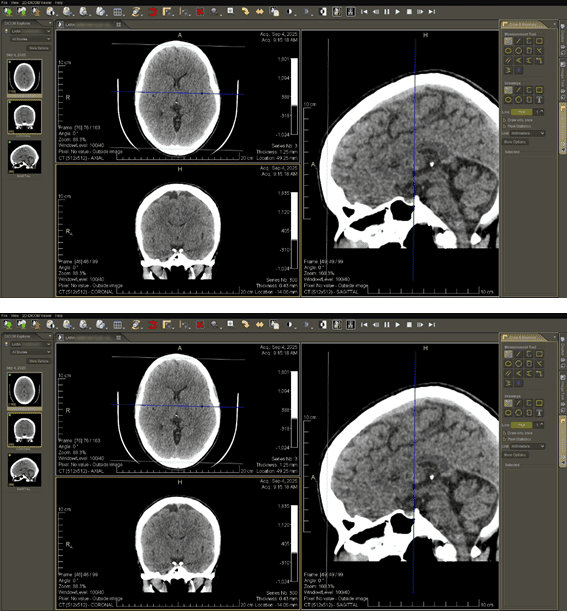Click the contrast half-circle icon in the upper viewer

coord(290,12)
